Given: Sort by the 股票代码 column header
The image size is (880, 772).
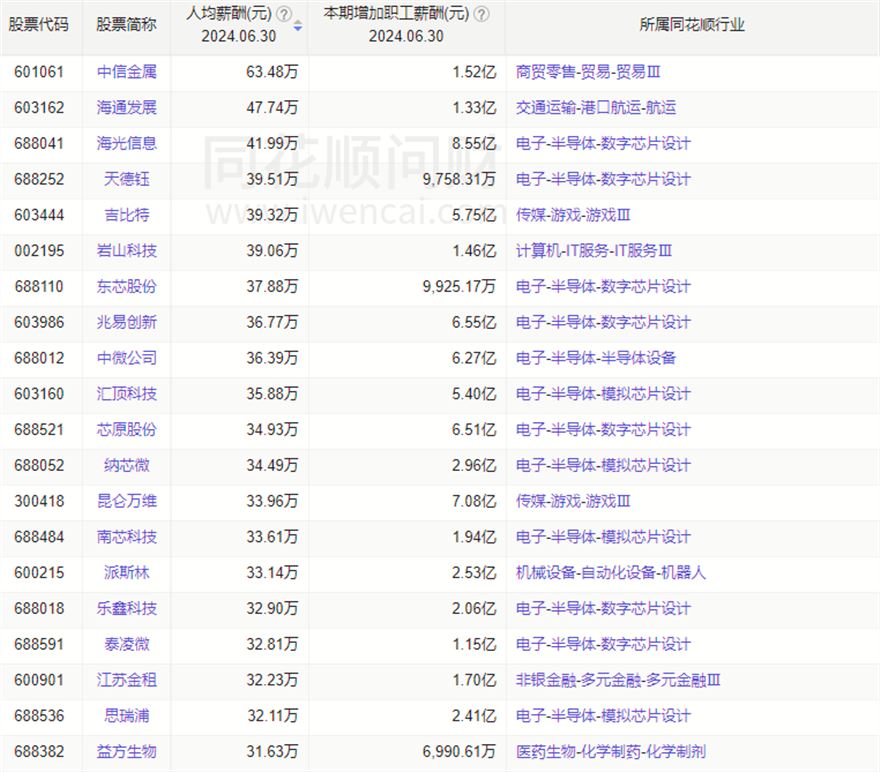Looking at the screenshot, I should (x=39, y=25).
